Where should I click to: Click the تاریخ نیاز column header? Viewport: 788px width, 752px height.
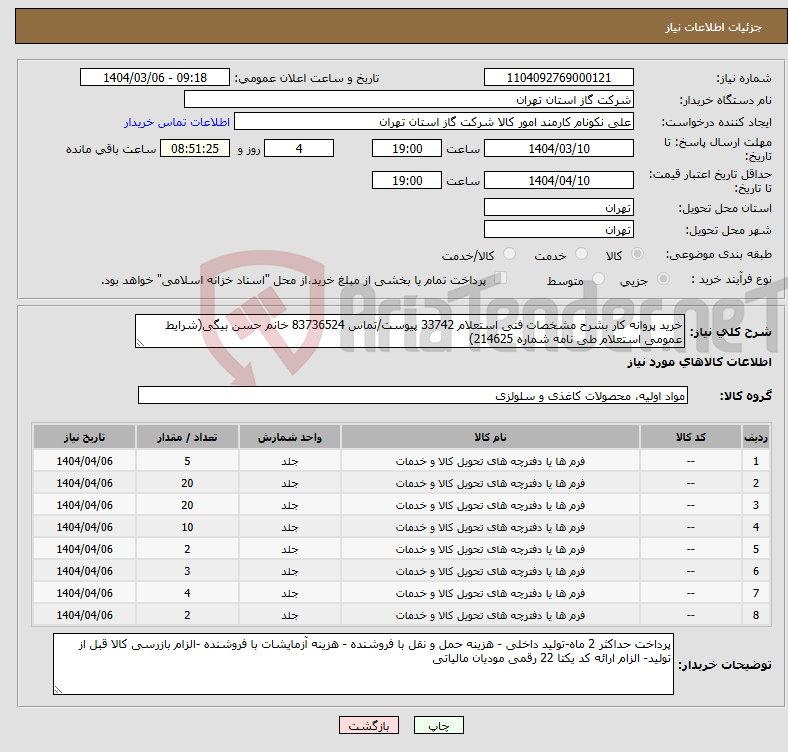(x=84, y=437)
